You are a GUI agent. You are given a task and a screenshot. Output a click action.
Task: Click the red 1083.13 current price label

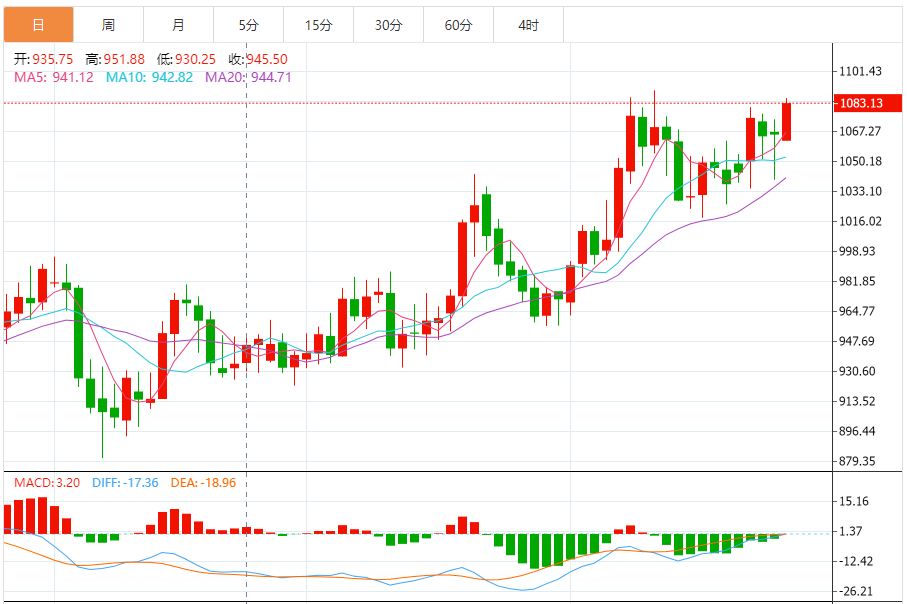pos(867,103)
